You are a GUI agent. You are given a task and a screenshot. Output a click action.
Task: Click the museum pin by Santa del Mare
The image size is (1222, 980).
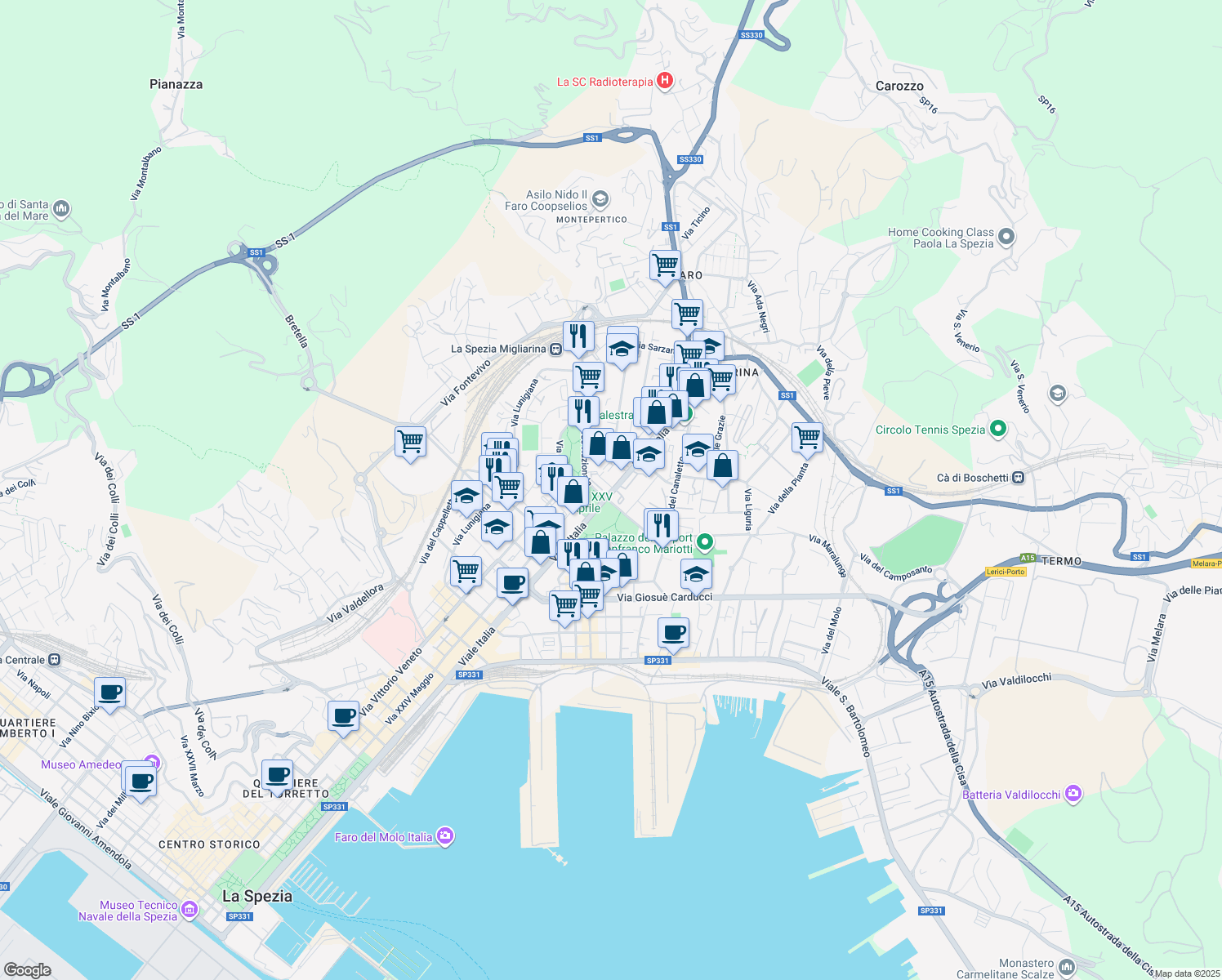[x=61, y=210]
